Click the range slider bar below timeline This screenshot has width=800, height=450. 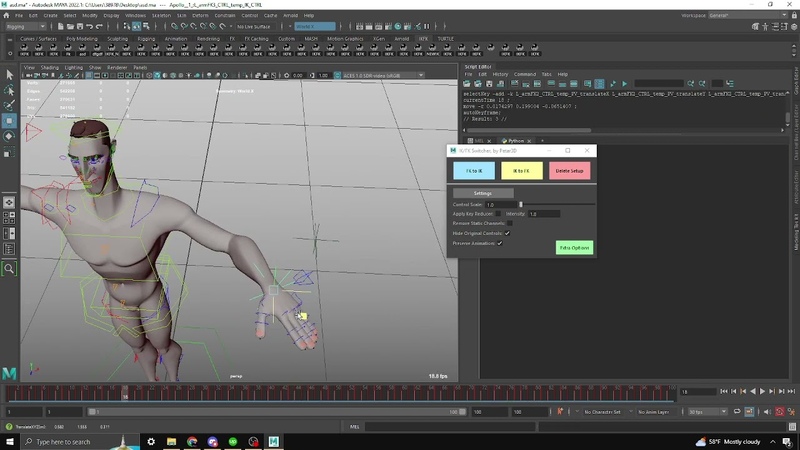click(277, 412)
